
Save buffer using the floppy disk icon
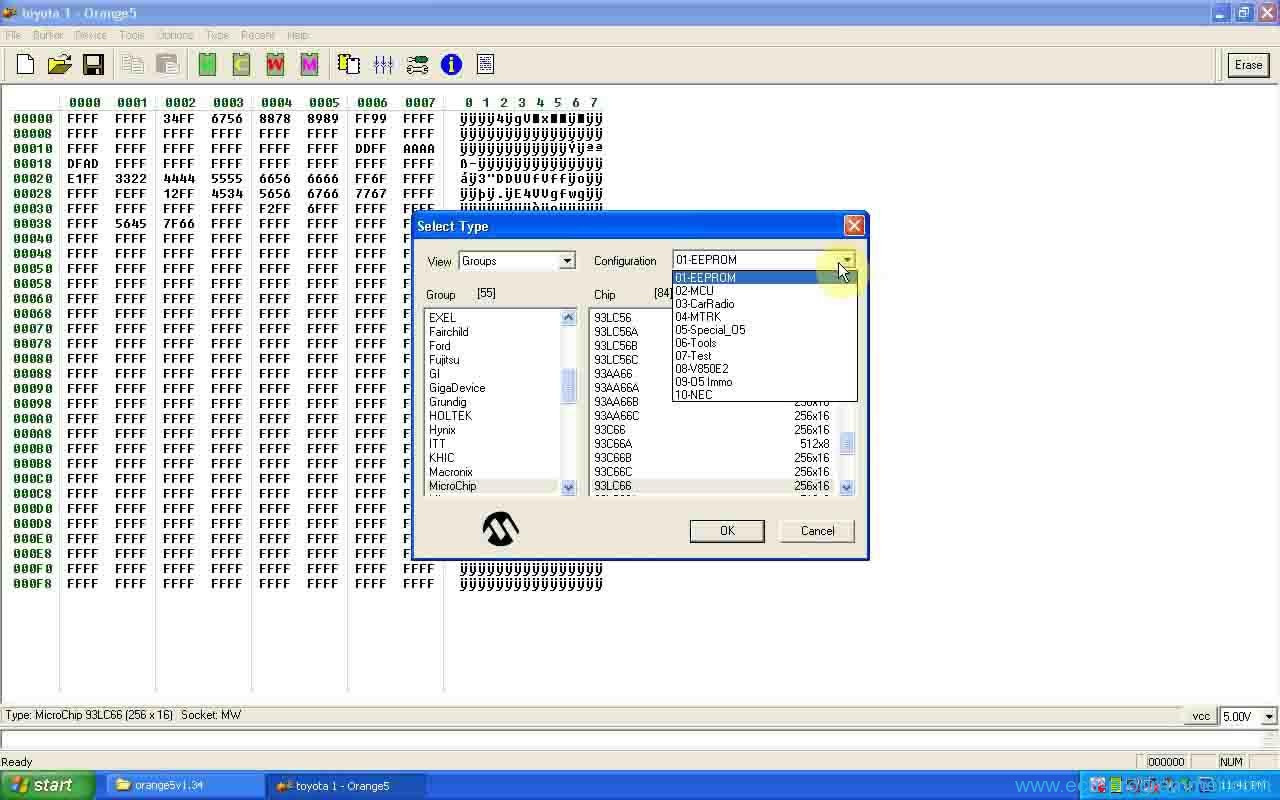click(93, 65)
